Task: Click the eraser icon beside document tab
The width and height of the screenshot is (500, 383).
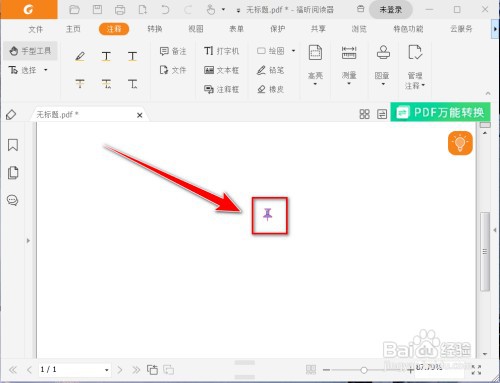Action: [x=11, y=115]
